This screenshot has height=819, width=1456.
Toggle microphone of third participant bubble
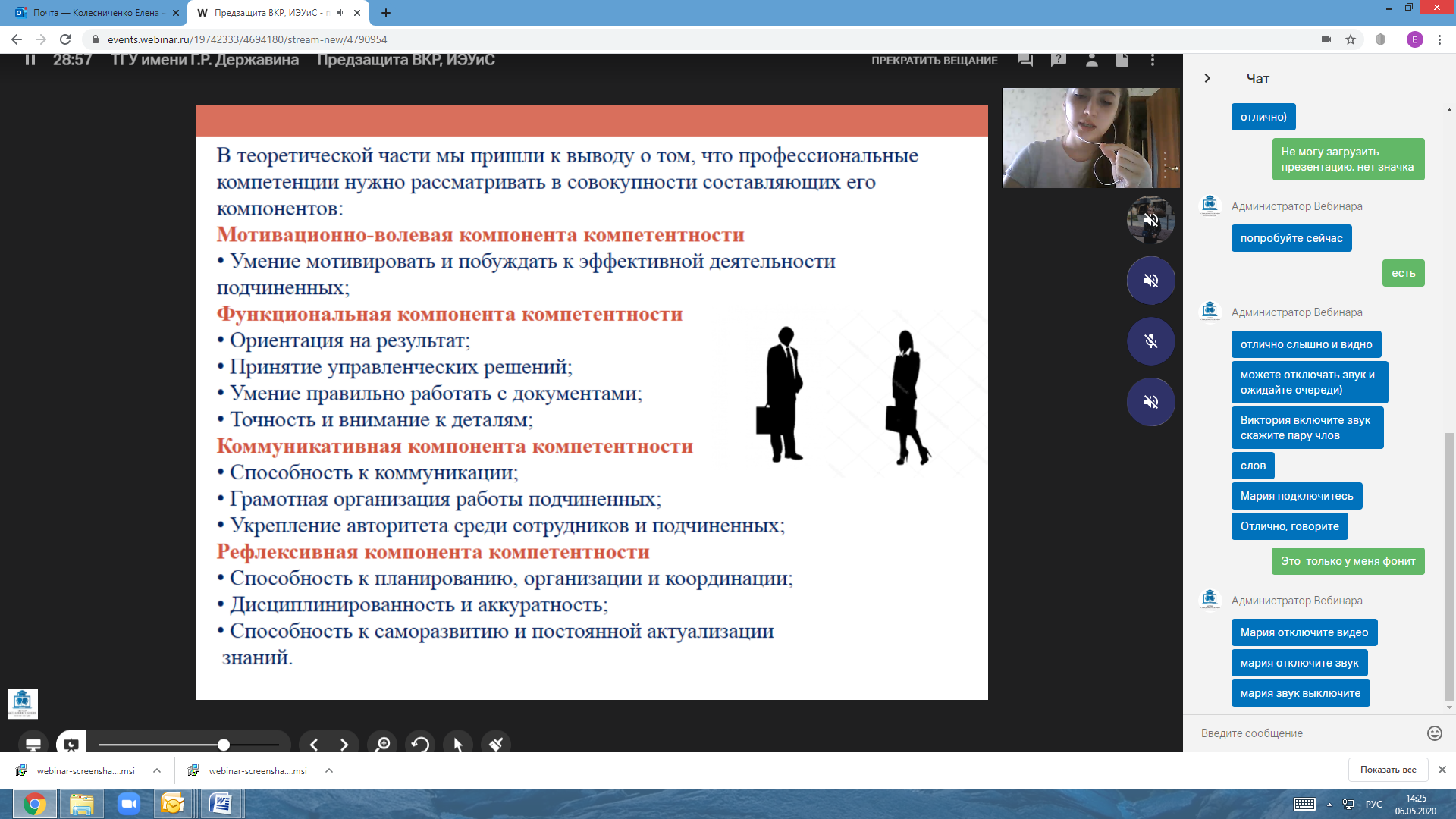[1150, 341]
